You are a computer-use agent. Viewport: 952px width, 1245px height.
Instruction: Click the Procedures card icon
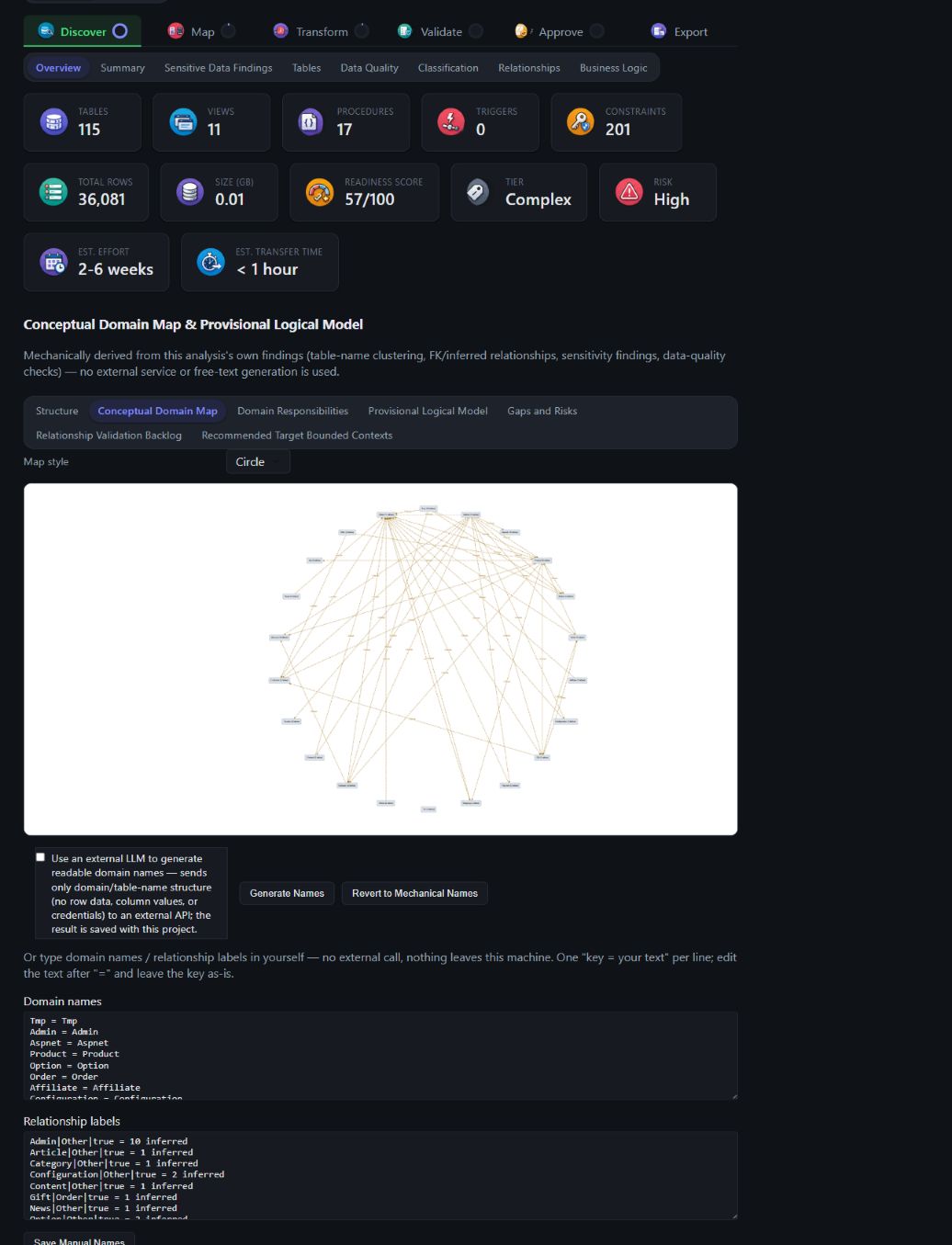pos(311,121)
